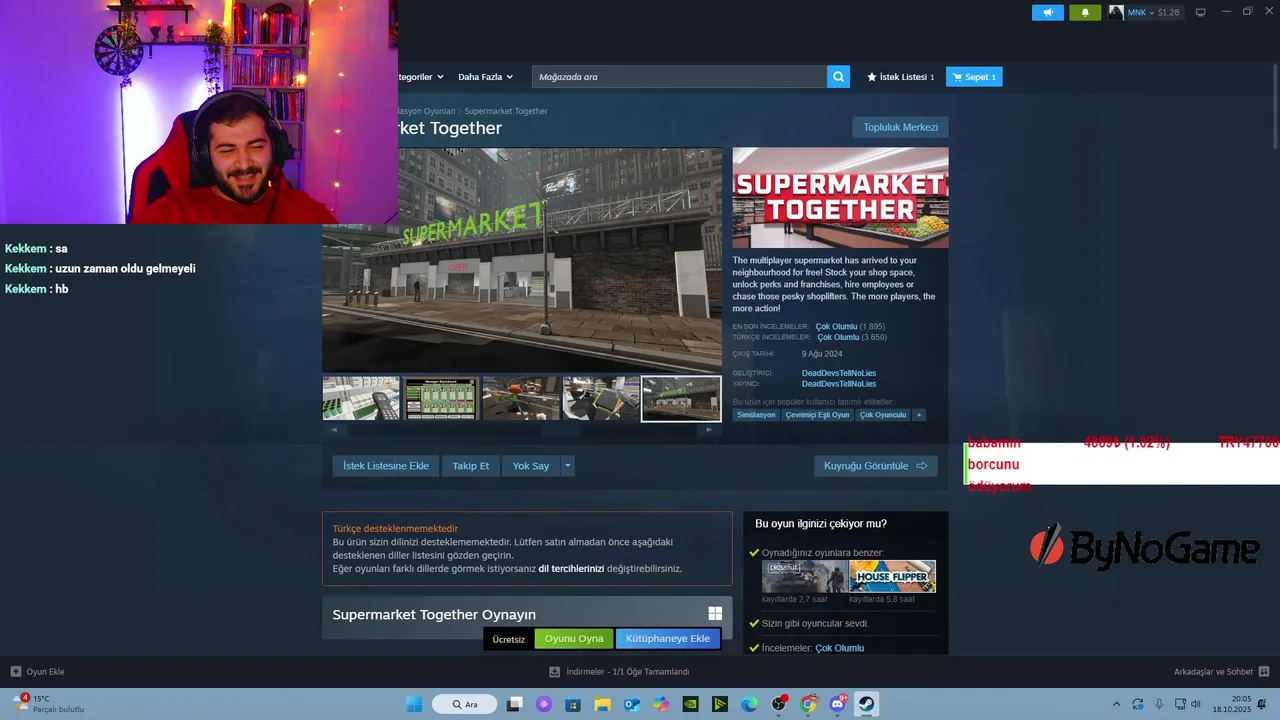Image resolution: width=1280 pixels, height=720 pixels.
Task: Open the publisher DeadDevsTellNoLies link
Action: 839,384
